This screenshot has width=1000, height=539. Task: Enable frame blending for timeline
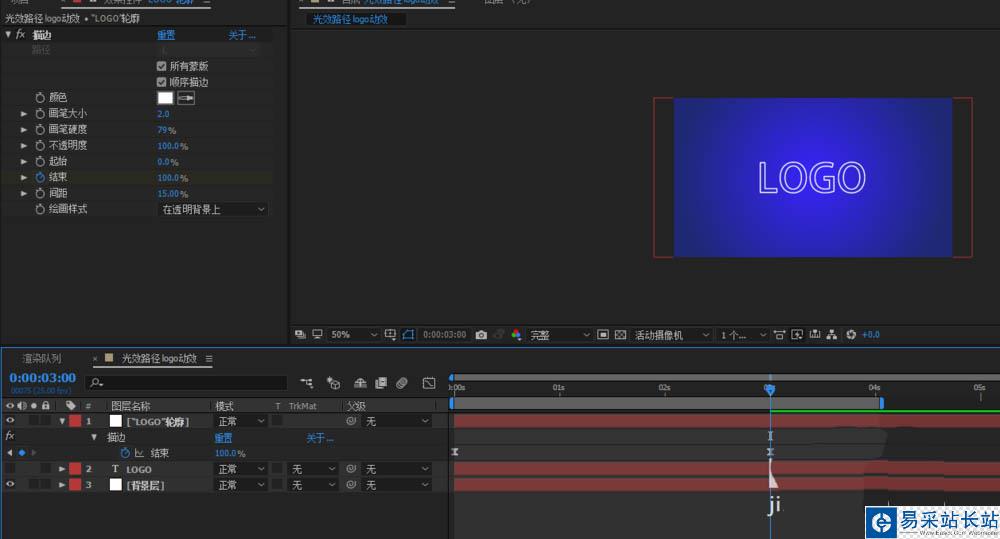coord(381,383)
